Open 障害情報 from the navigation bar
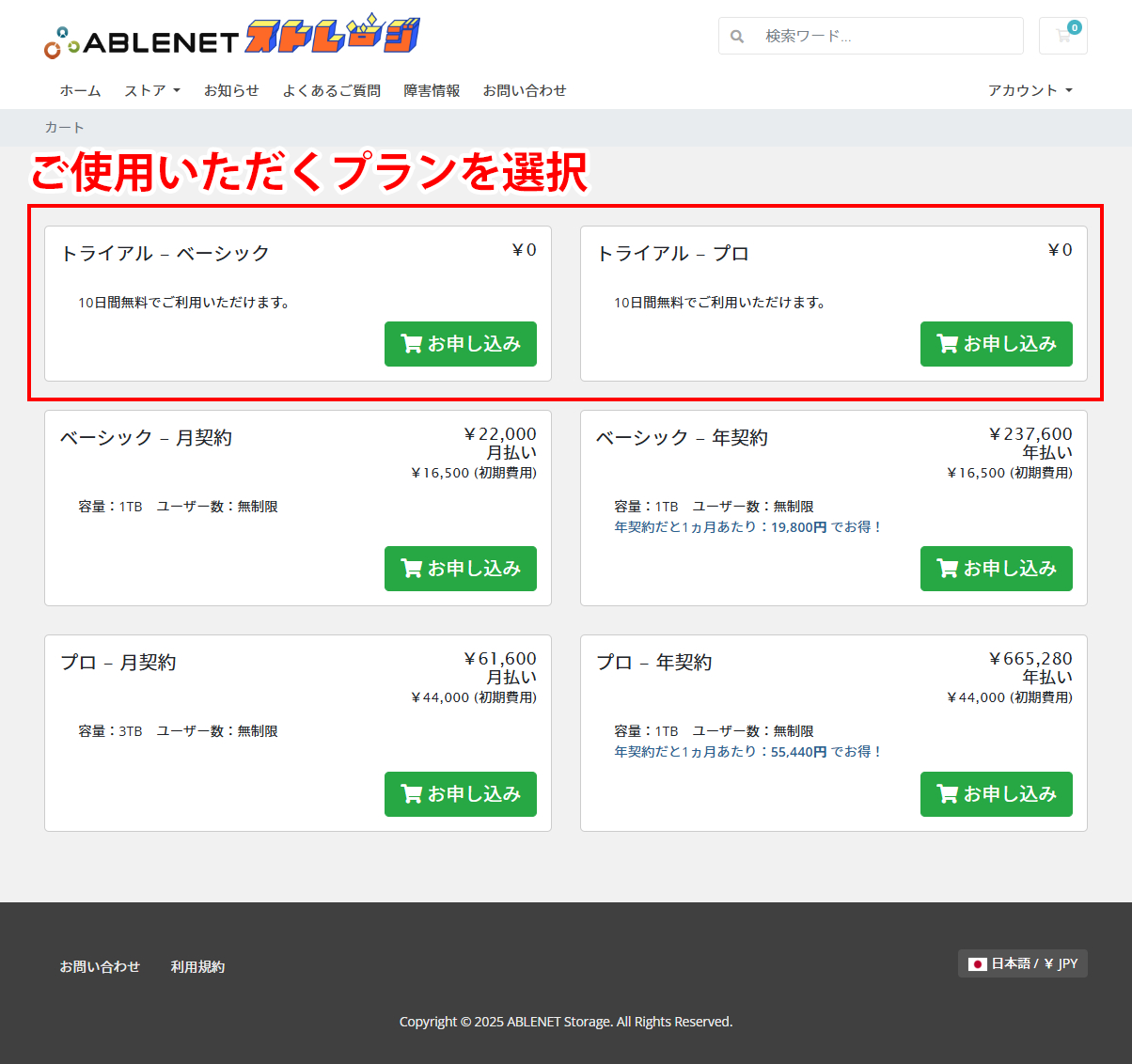The height and width of the screenshot is (1064, 1132). (x=432, y=90)
